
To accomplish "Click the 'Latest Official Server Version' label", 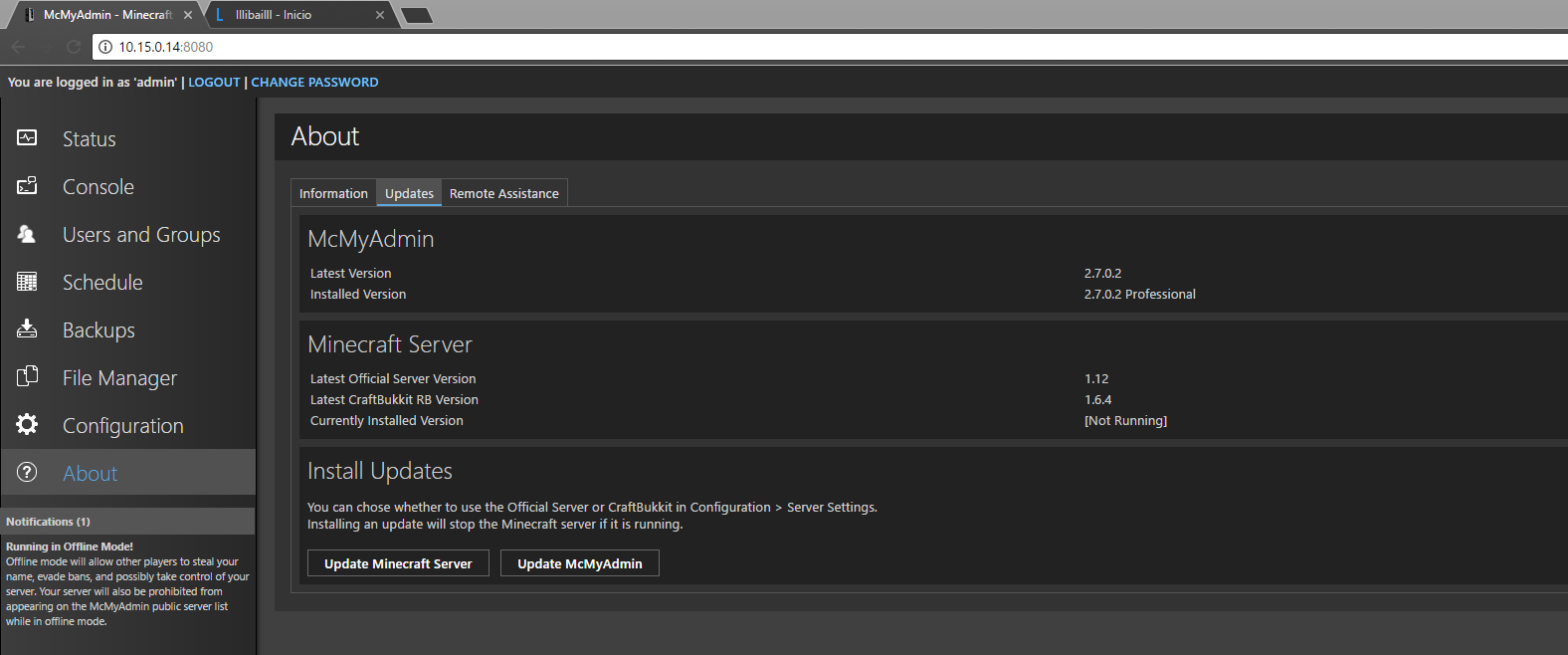I will (x=393, y=379).
